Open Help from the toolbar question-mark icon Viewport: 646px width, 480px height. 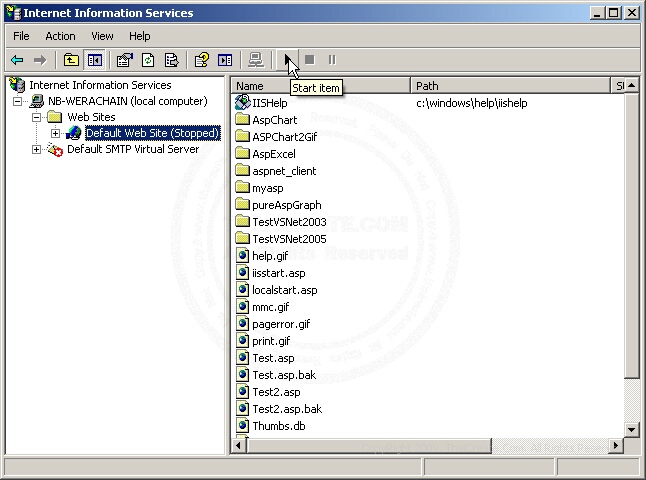pos(202,60)
